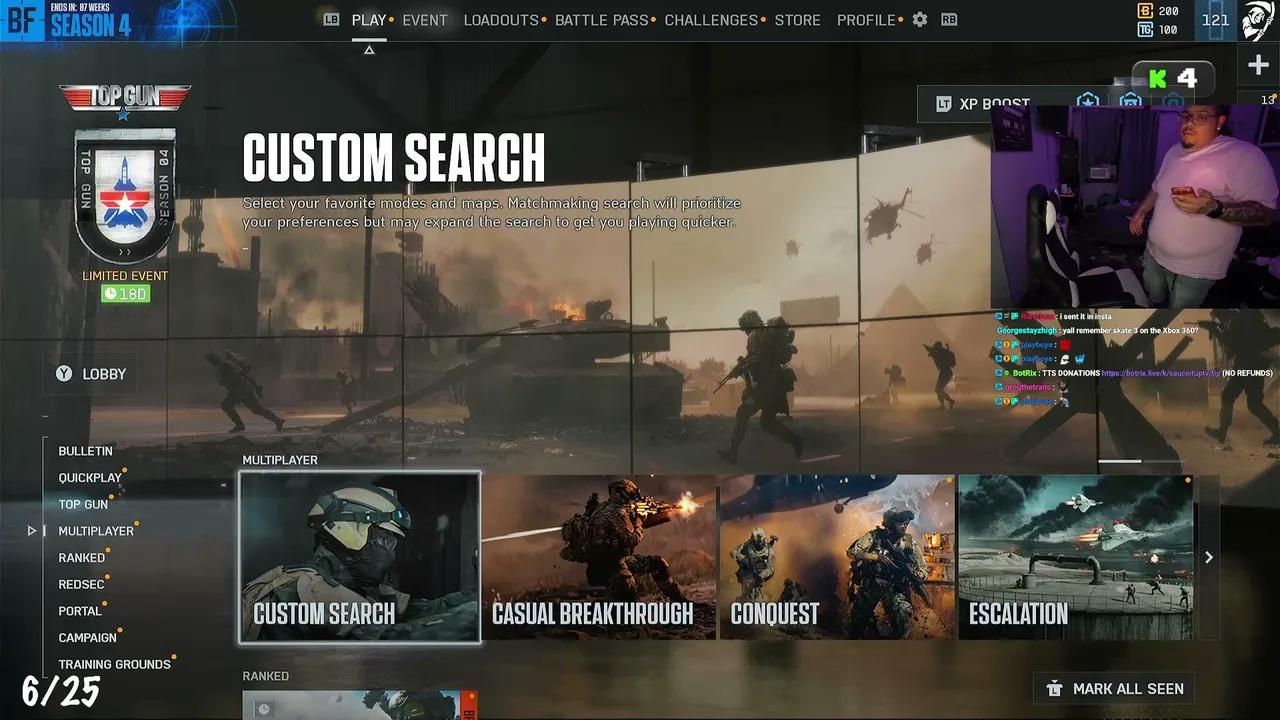The height and width of the screenshot is (720, 1280).
Task: Select BULLETIN in the side menu
Action: pos(85,451)
